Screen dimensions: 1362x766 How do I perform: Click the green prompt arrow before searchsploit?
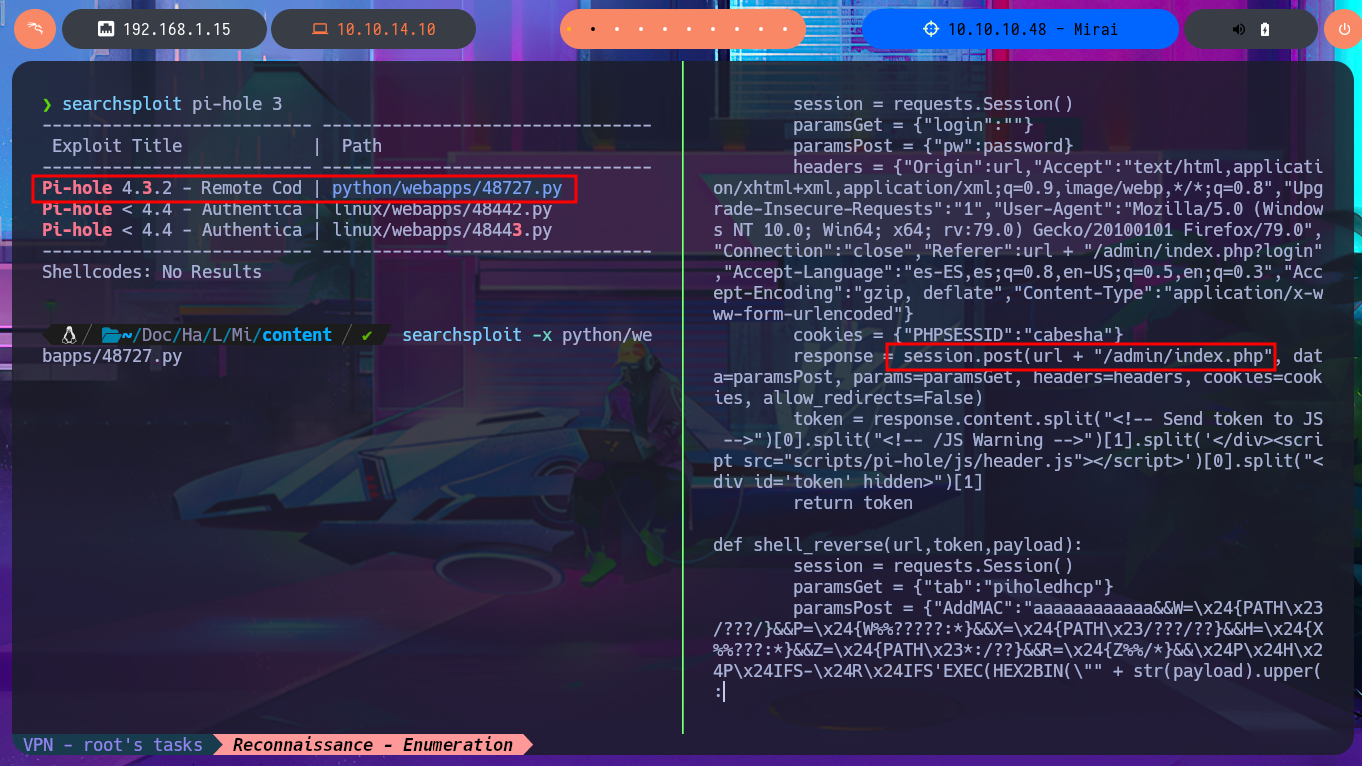point(47,104)
